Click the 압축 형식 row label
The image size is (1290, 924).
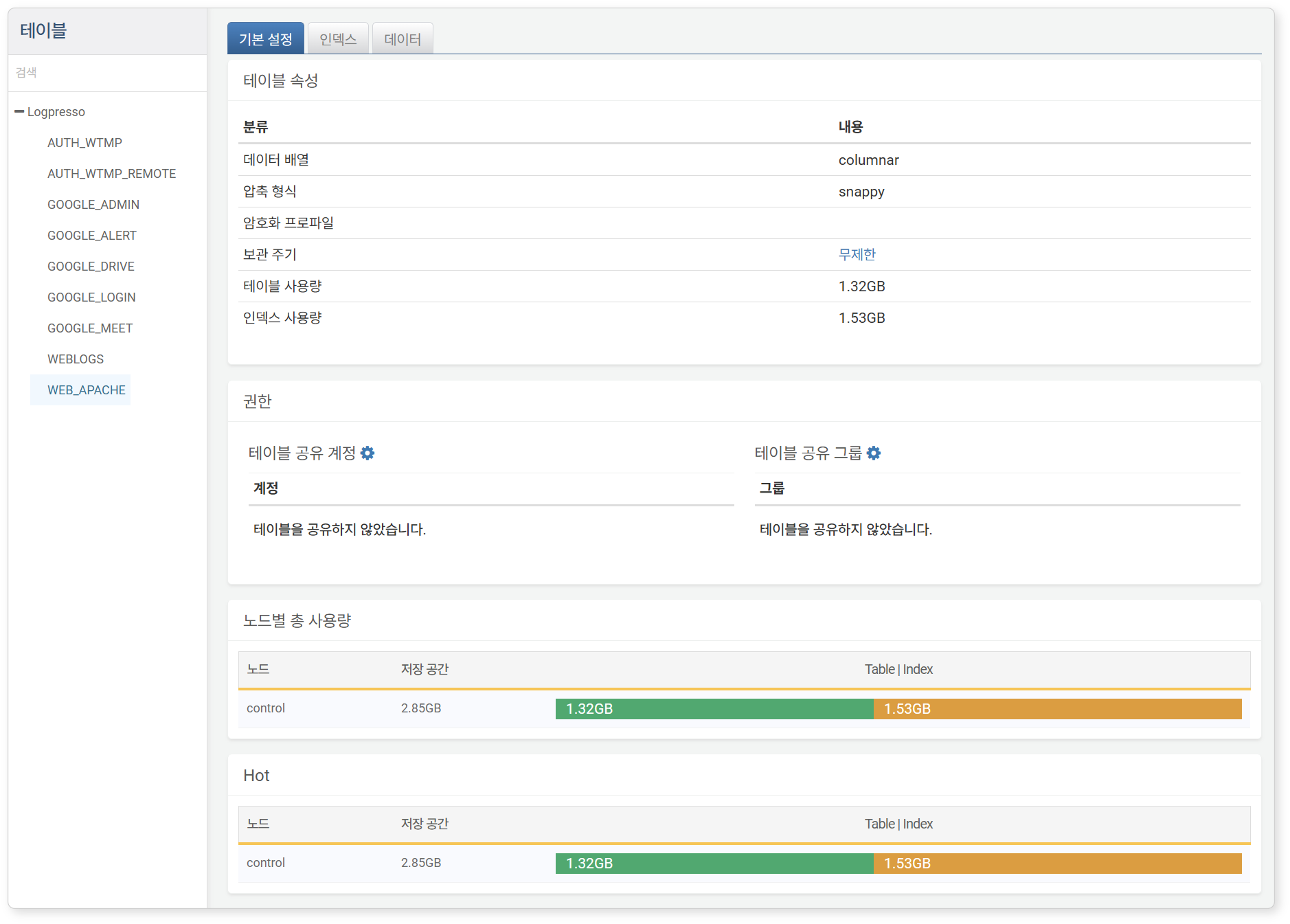tap(270, 192)
